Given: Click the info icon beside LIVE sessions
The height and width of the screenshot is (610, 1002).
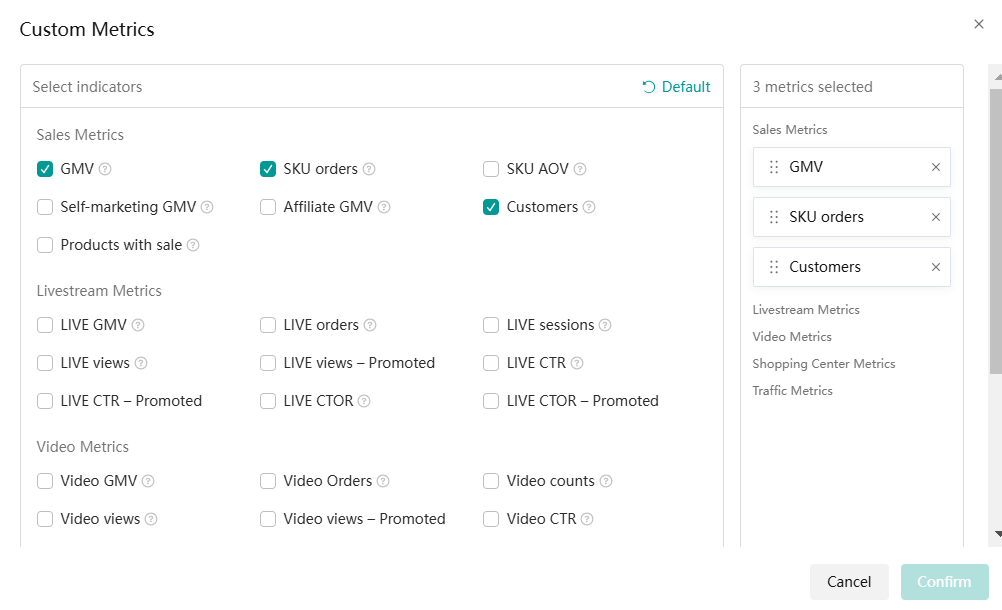Looking at the screenshot, I should click(605, 326).
